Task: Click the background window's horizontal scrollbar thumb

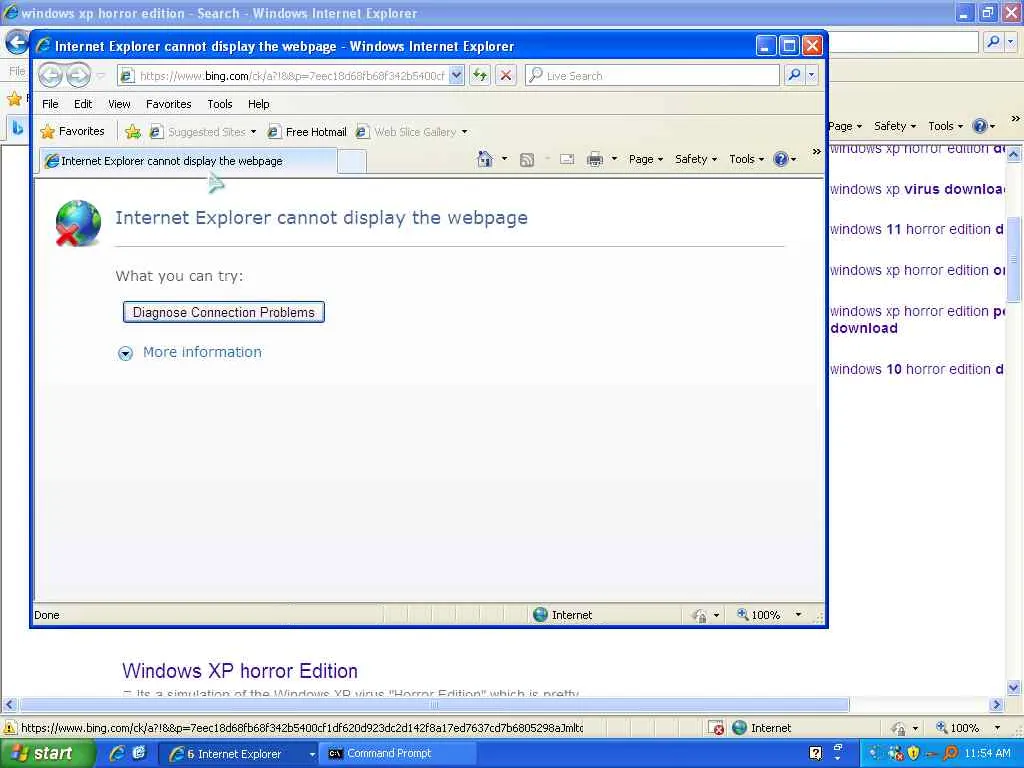Action: pyautogui.click(x=434, y=705)
